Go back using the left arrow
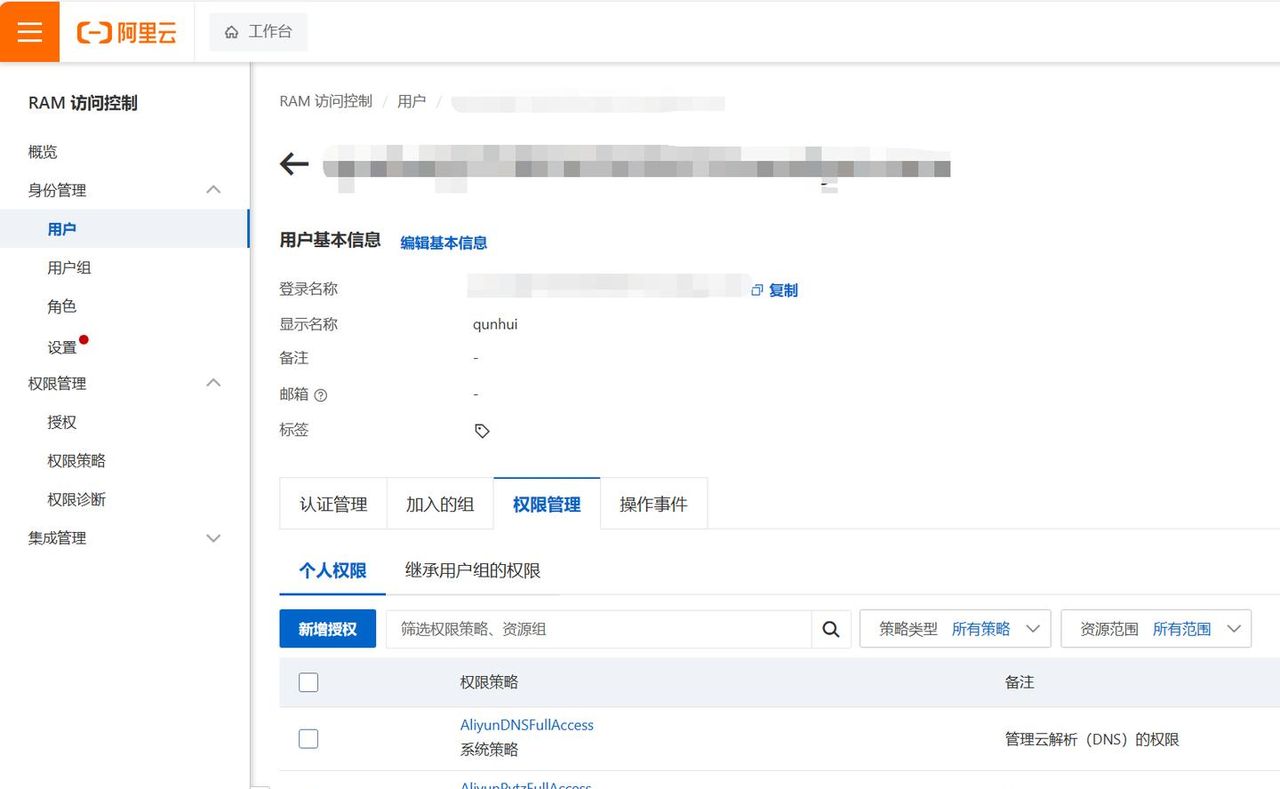This screenshot has height=789, width=1280. tap(294, 164)
